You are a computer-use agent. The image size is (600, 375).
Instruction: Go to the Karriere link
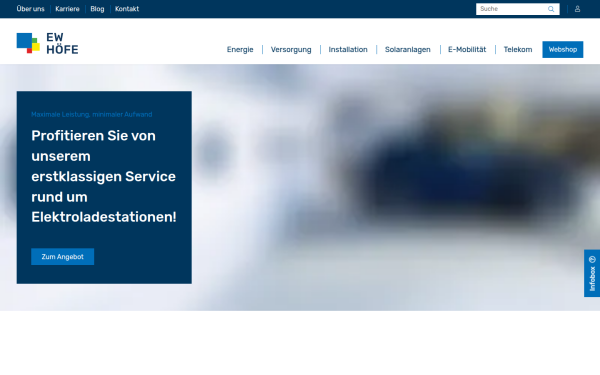click(67, 9)
